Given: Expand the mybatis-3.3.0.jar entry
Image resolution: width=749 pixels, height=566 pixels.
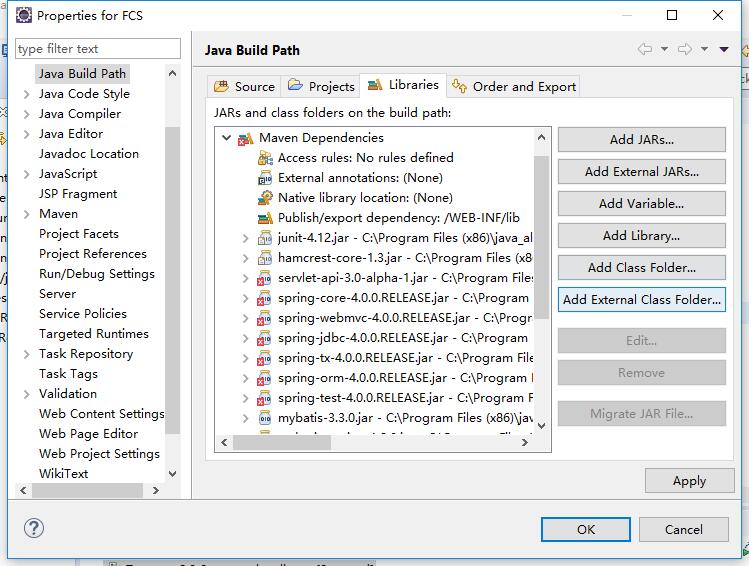Looking at the screenshot, I should (x=246, y=418).
